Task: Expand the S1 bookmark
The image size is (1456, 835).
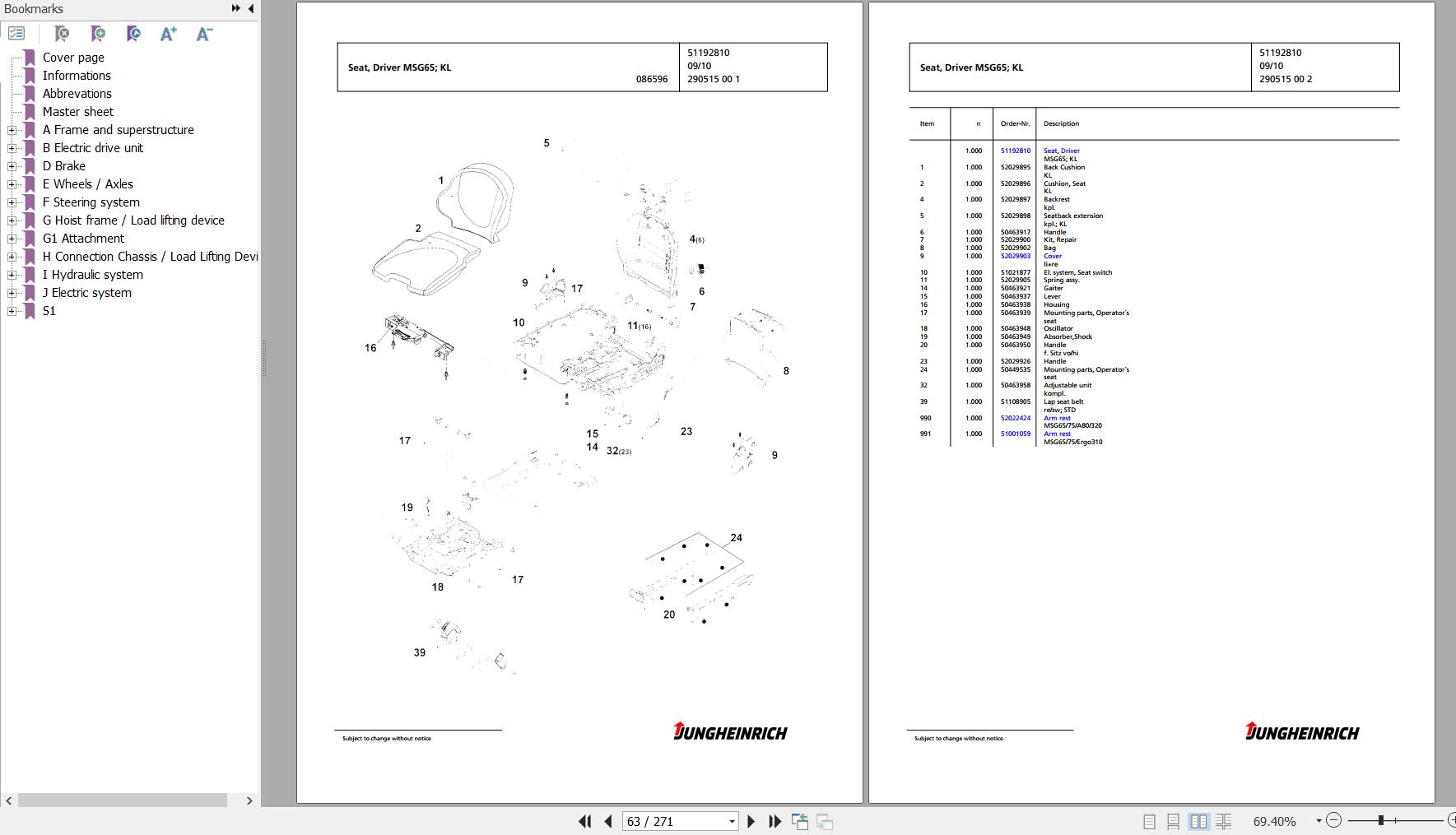Action: pos(12,311)
